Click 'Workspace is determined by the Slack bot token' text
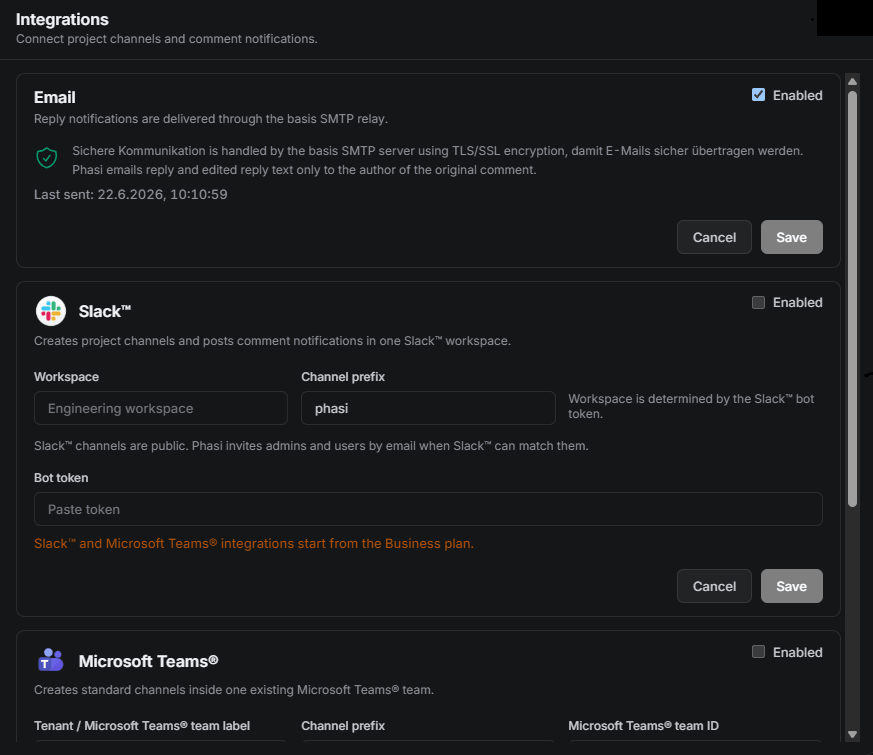 coord(691,406)
